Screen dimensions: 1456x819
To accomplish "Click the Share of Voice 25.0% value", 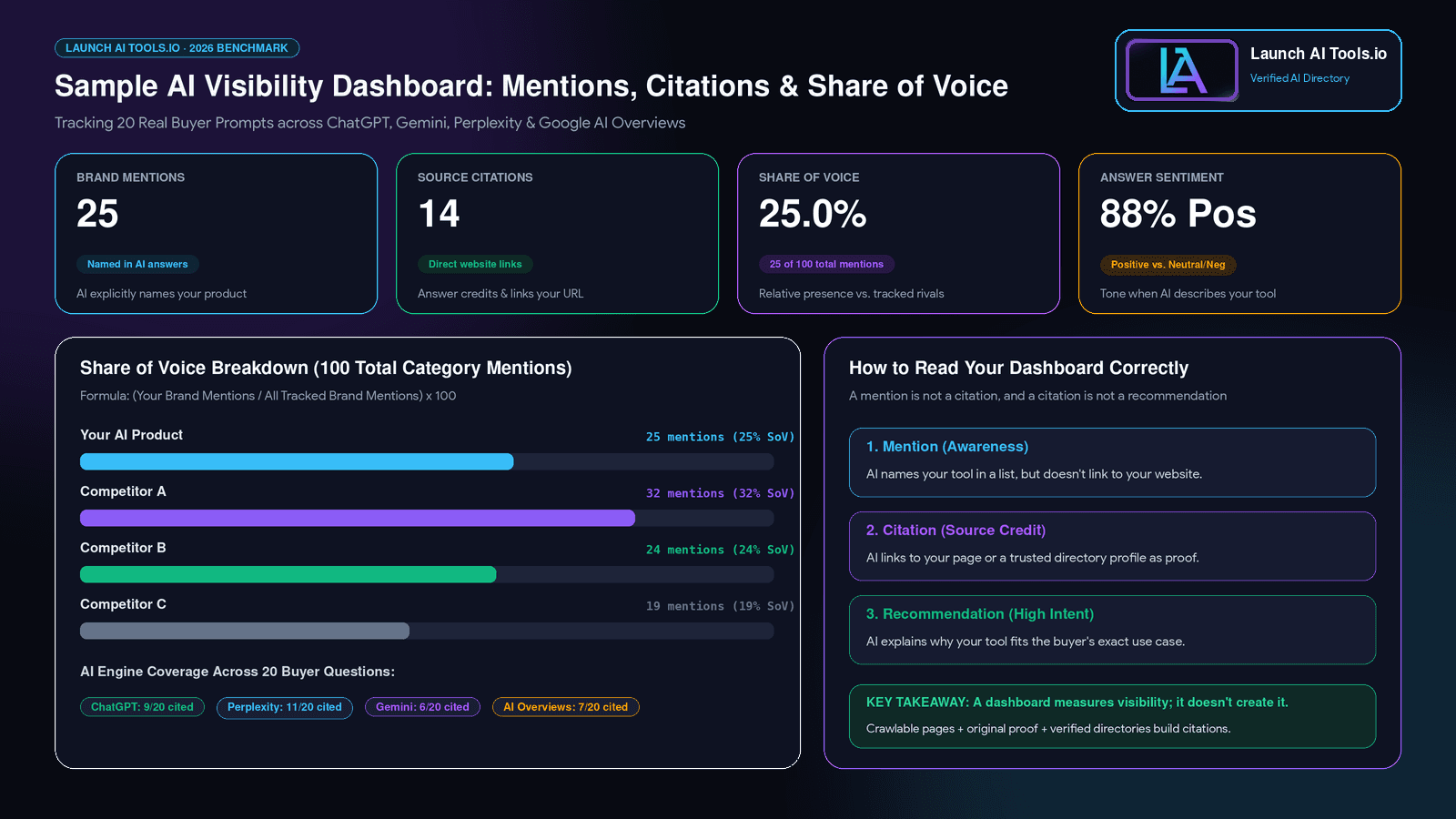I will 813,214.
